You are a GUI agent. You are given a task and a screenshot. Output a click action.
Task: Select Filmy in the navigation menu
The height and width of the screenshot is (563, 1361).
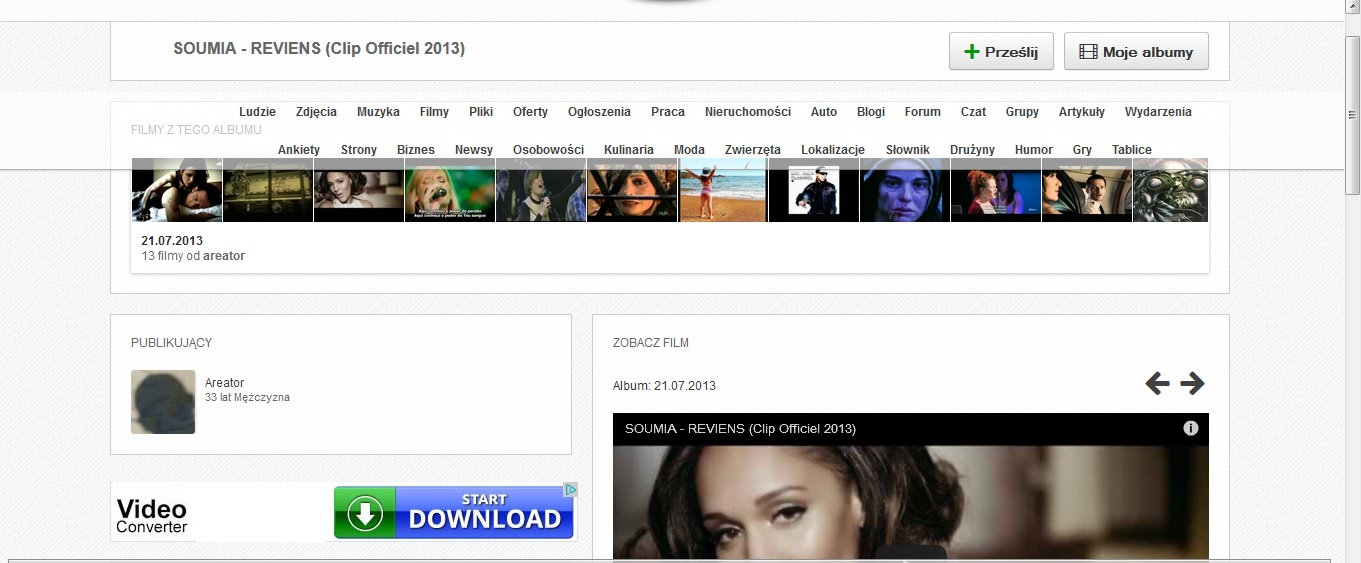(434, 112)
